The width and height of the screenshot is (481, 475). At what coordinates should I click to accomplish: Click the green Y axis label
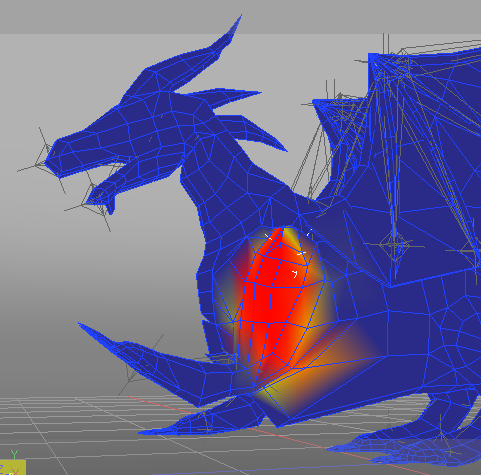[x=14, y=454]
